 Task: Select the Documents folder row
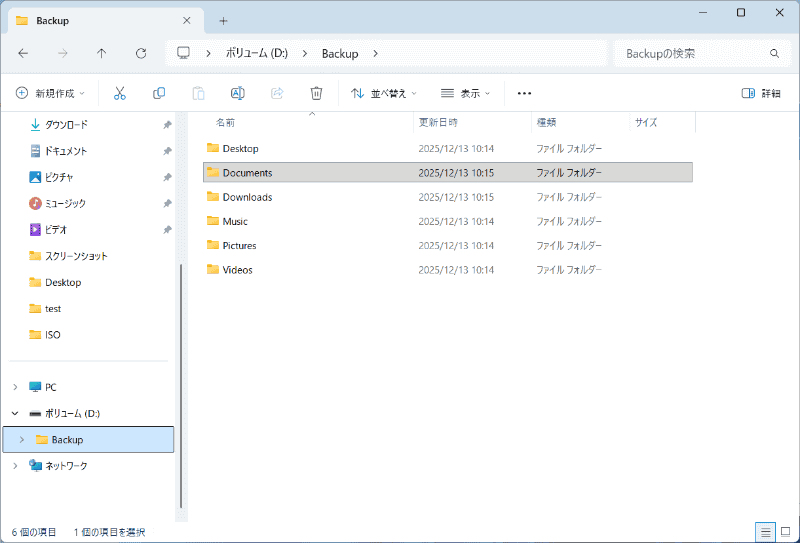(x=447, y=172)
